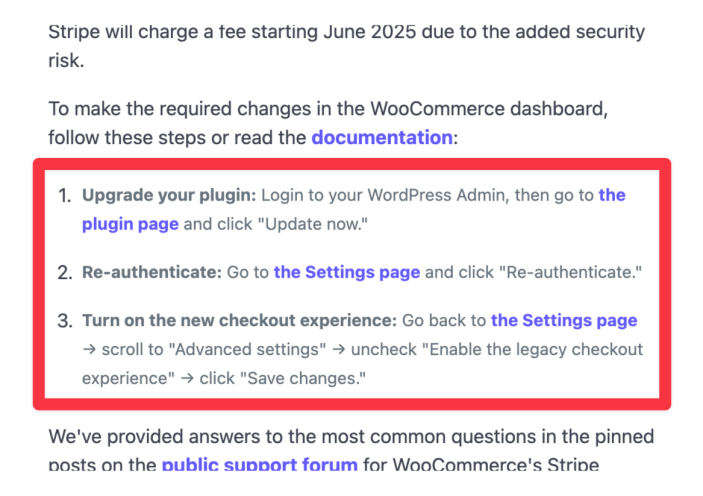Click list number 2 marker

pos(64,272)
